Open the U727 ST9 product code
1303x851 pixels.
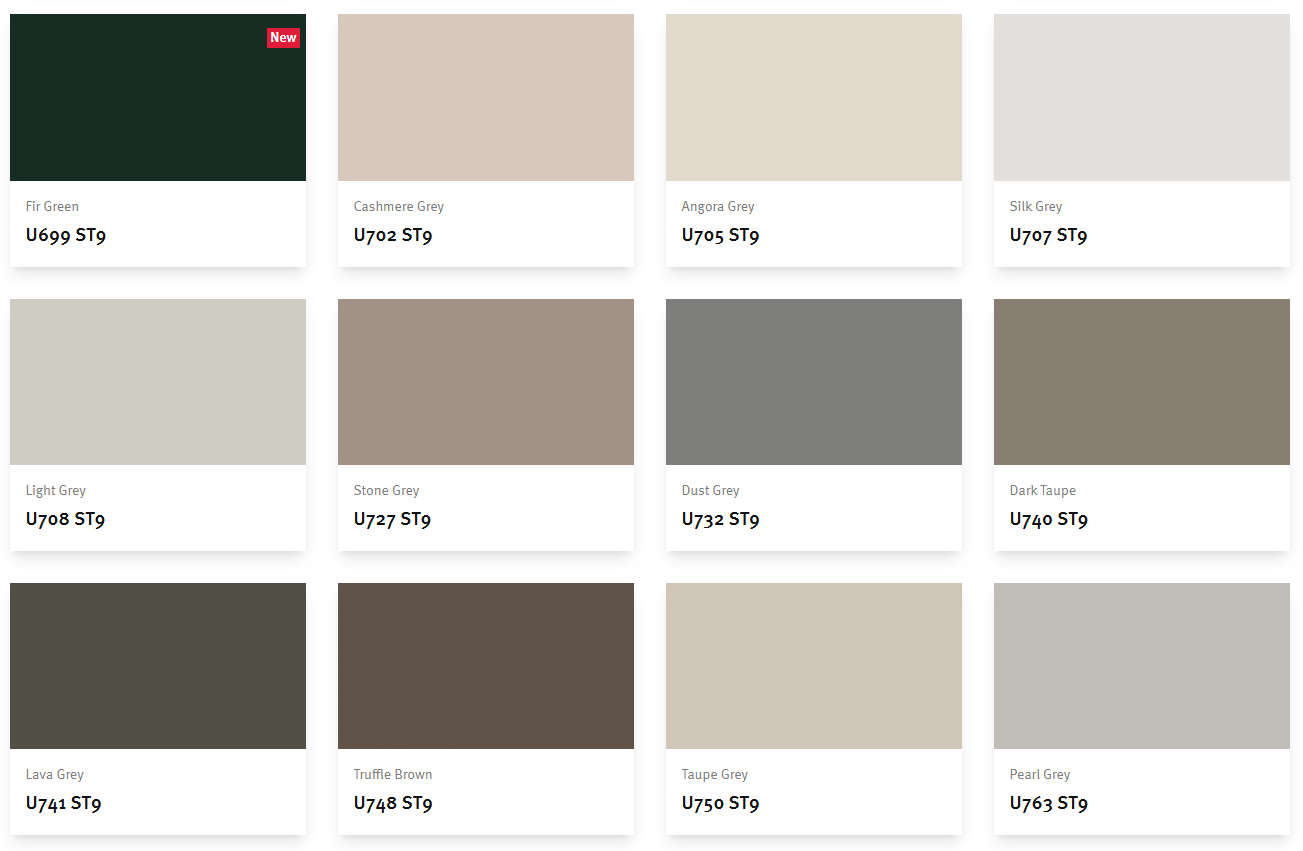tap(393, 520)
